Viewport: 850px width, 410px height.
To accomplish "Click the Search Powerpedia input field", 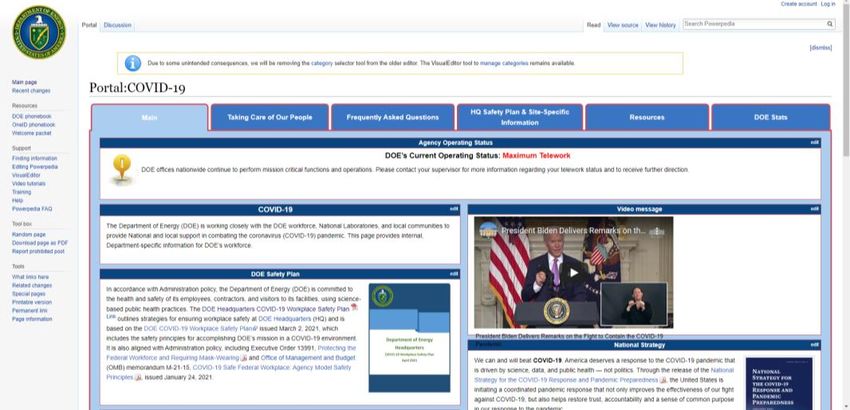I will 754,24.
